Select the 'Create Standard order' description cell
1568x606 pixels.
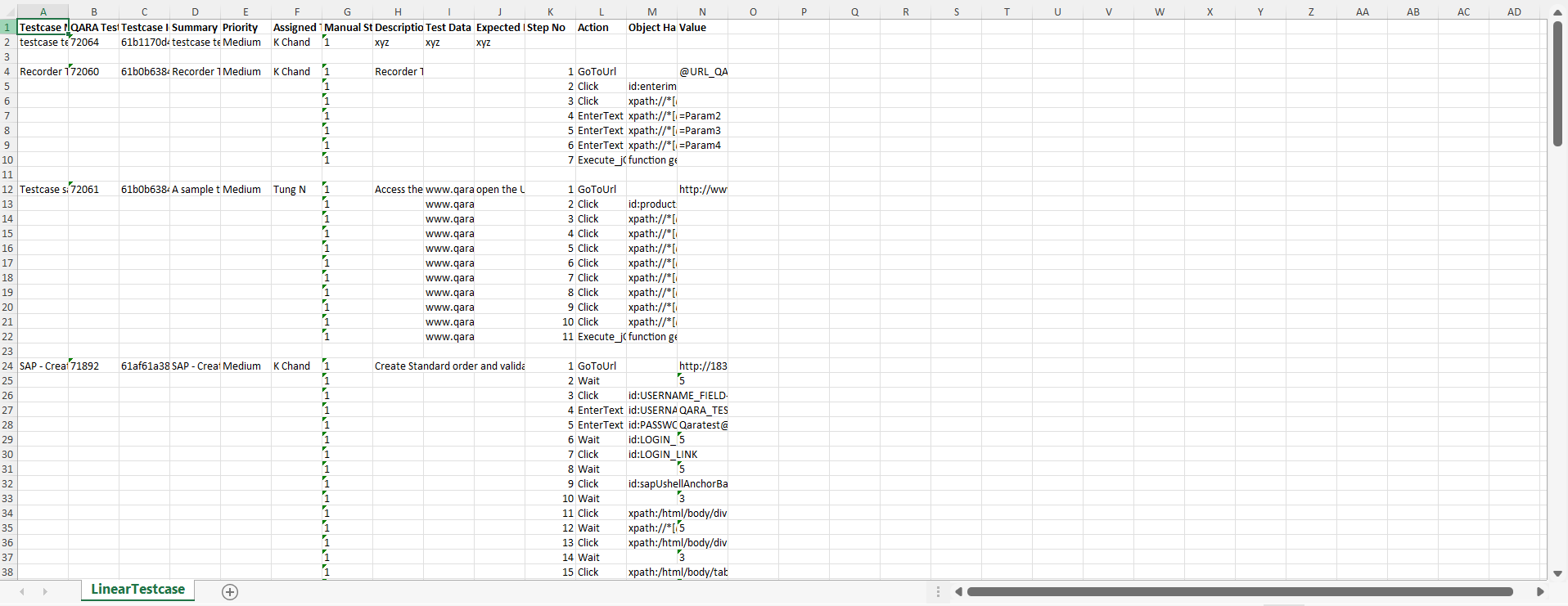(398, 366)
